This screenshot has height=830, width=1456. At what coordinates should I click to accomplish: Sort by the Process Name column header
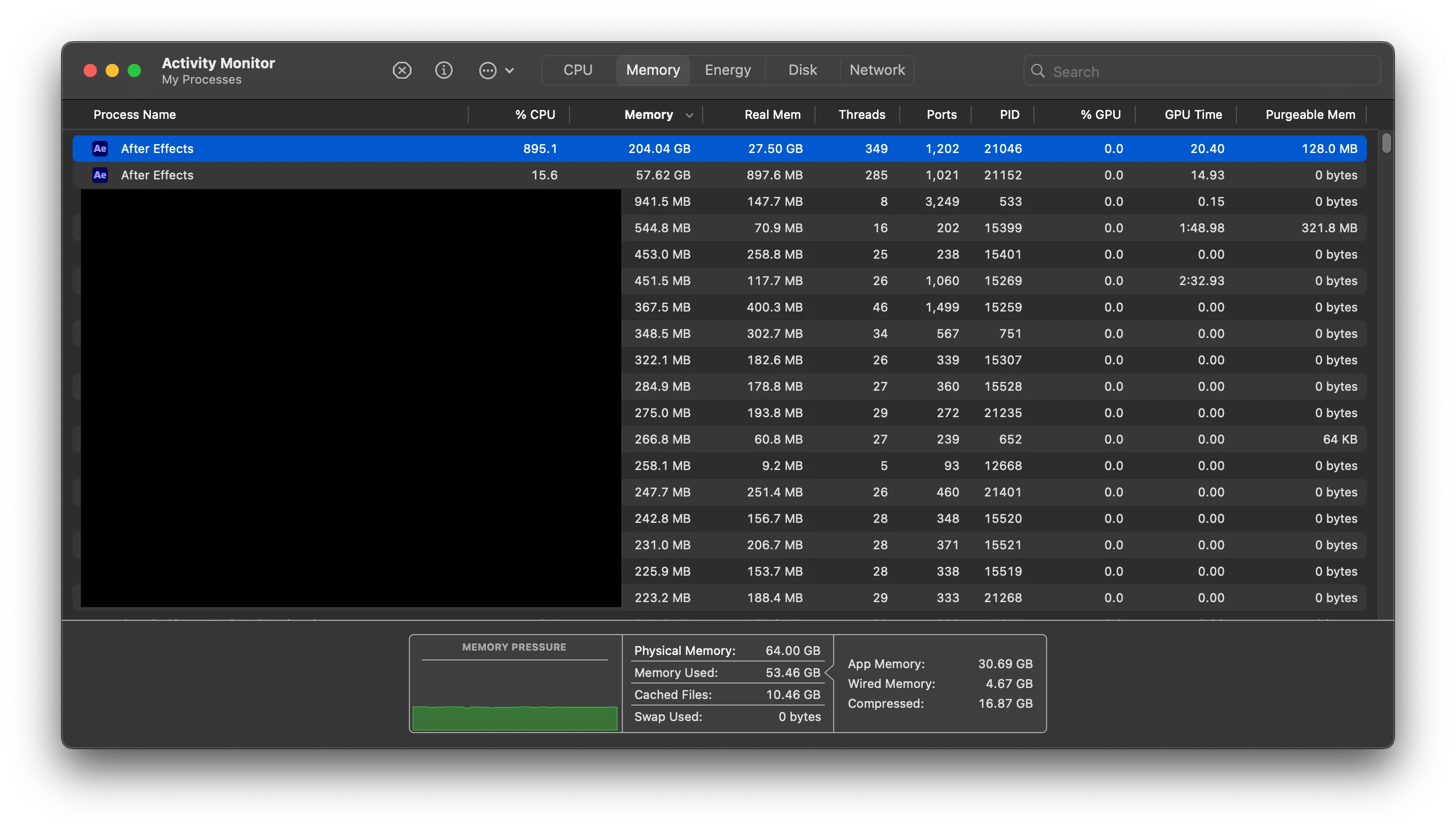click(134, 114)
